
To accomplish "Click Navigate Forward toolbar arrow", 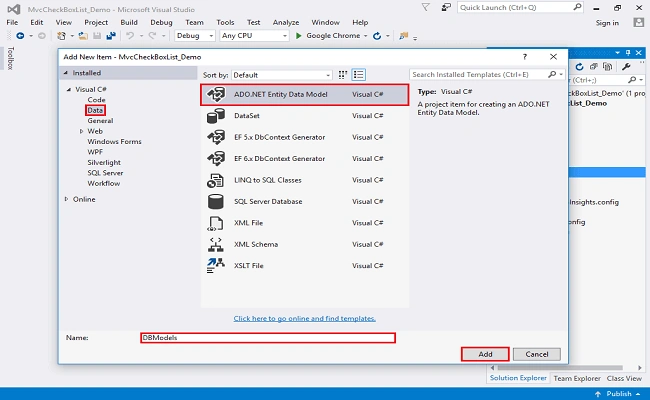I will tap(42, 36).
